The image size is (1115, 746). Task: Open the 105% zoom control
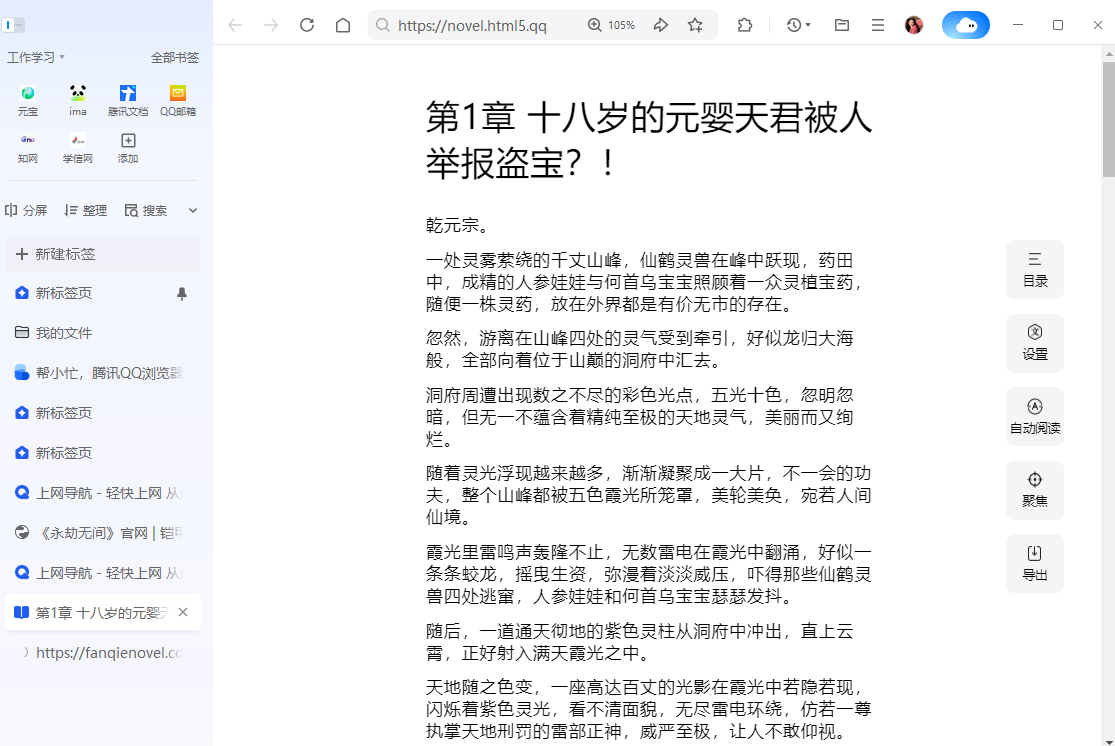611,25
